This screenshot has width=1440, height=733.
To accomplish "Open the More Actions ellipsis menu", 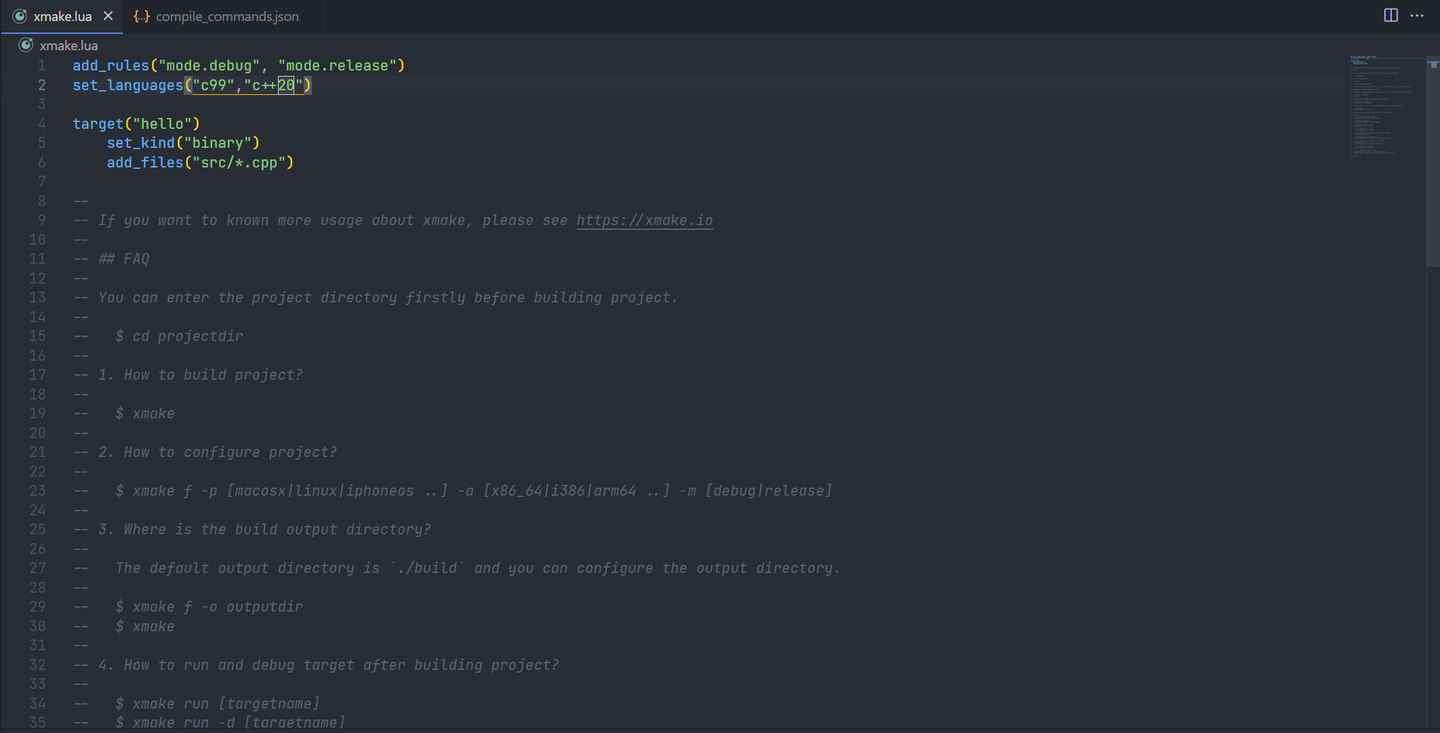I will point(1417,15).
